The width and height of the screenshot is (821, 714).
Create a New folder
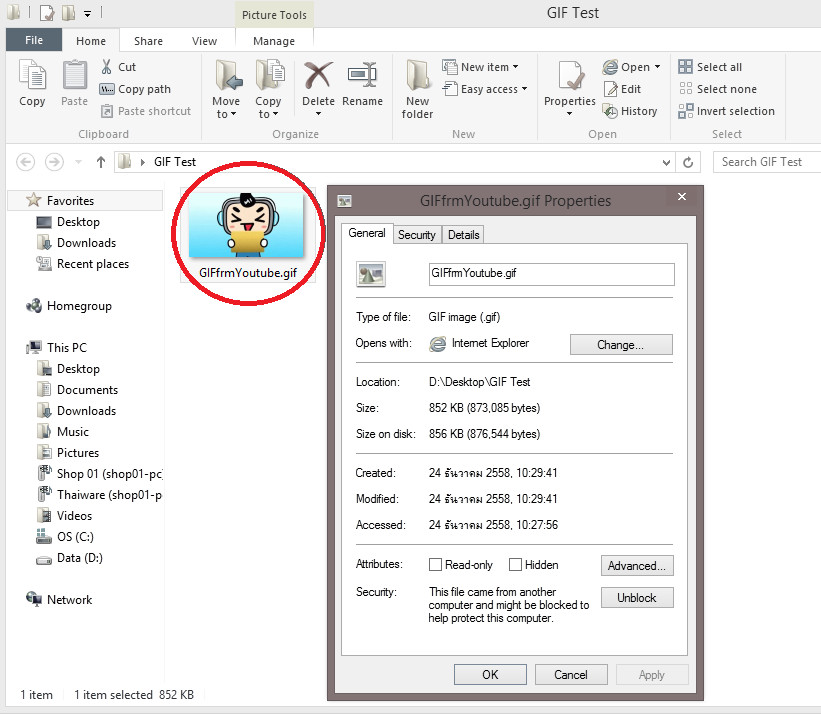[417, 89]
